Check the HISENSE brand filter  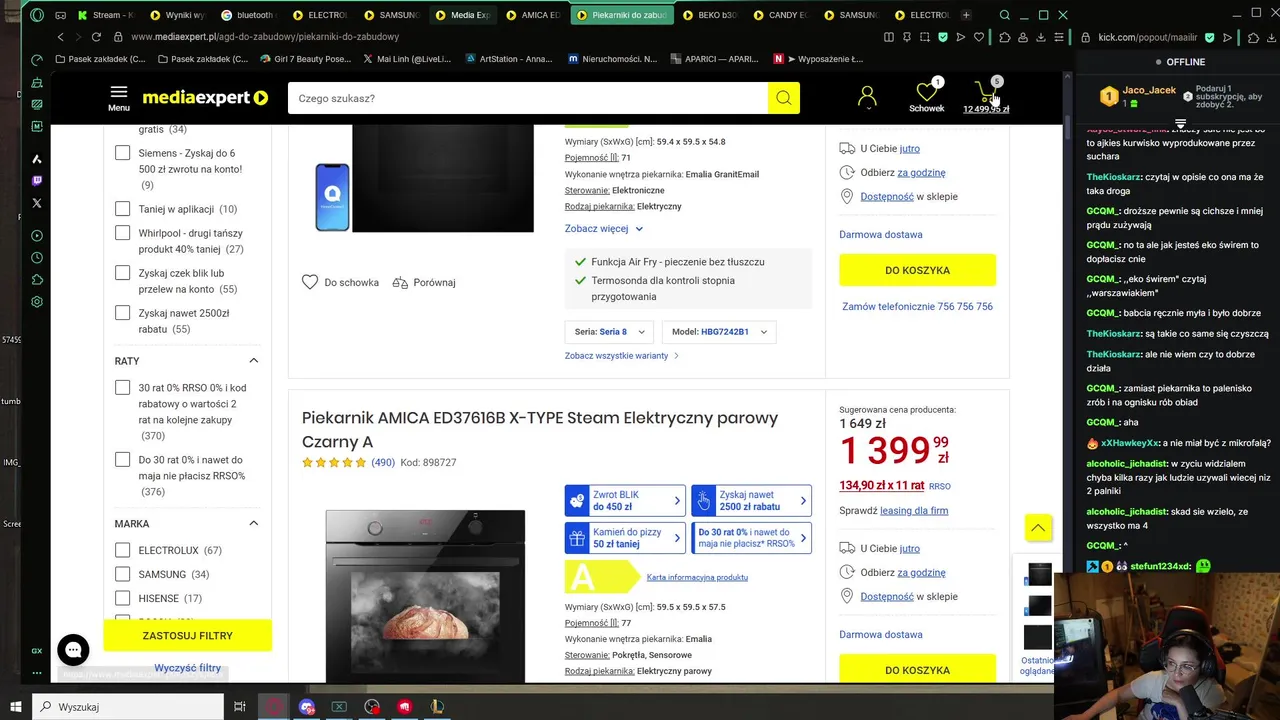tap(122, 598)
